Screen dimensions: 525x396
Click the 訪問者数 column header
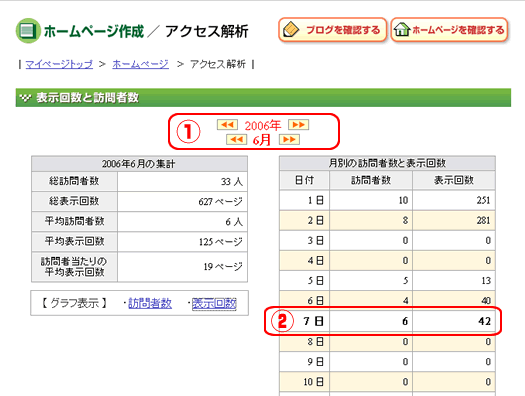[371, 180]
